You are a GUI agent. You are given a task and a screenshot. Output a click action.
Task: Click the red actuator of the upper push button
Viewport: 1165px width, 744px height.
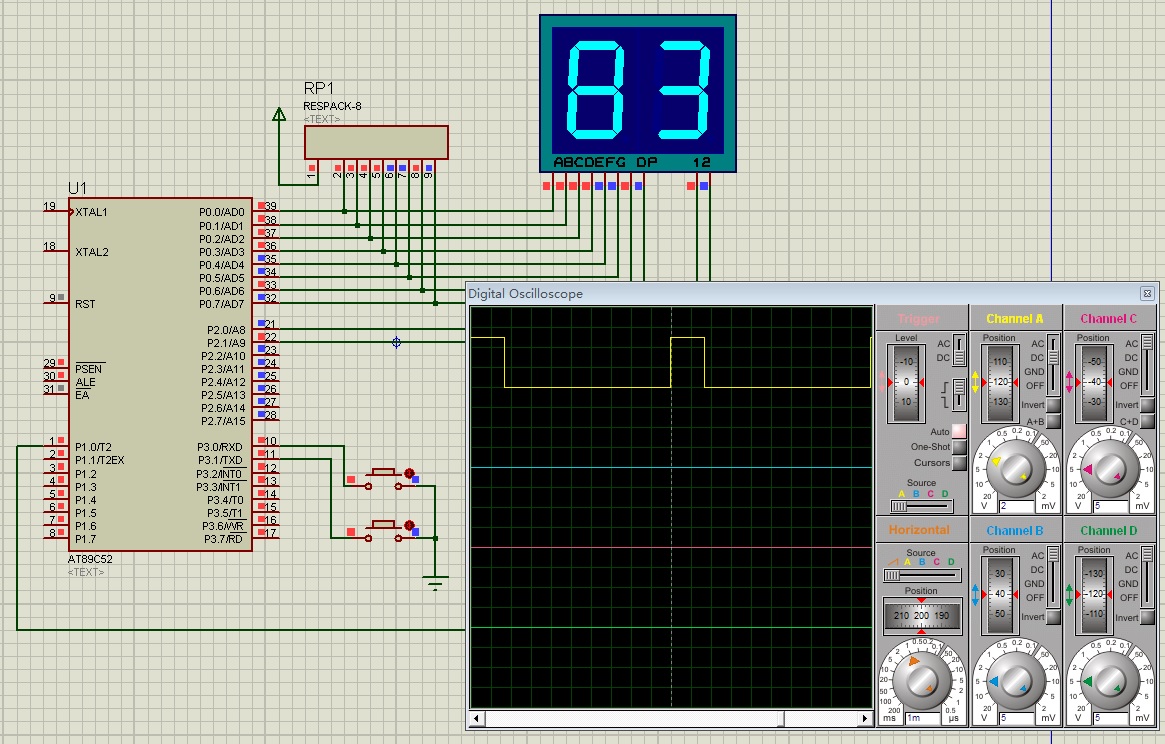tap(409, 473)
